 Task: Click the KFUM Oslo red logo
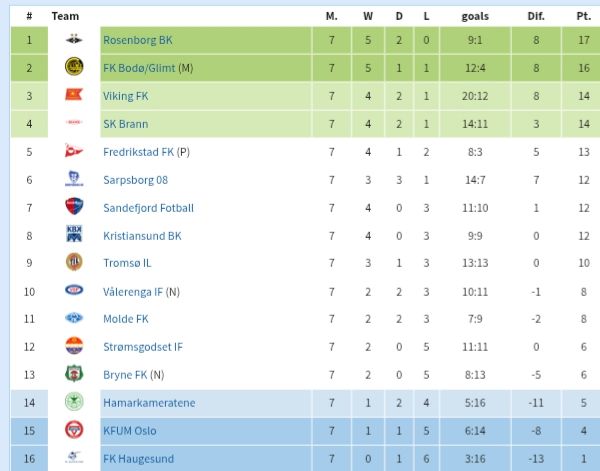click(73, 430)
